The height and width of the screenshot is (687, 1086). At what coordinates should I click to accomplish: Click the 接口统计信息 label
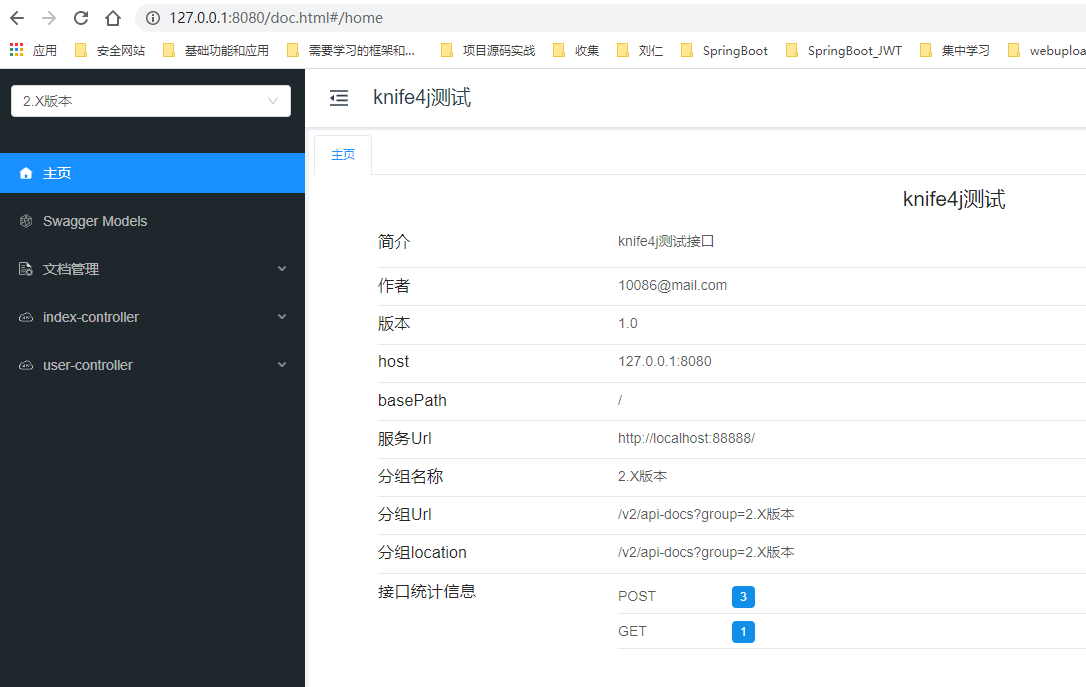tap(427, 591)
